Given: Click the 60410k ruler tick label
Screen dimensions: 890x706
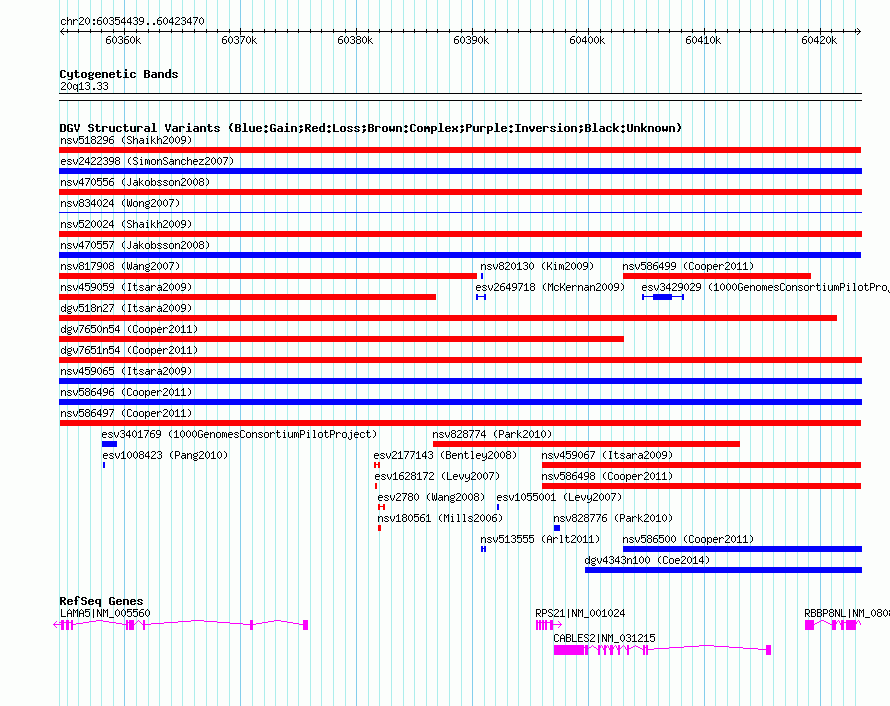Looking at the screenshot, I should (703, 40).
